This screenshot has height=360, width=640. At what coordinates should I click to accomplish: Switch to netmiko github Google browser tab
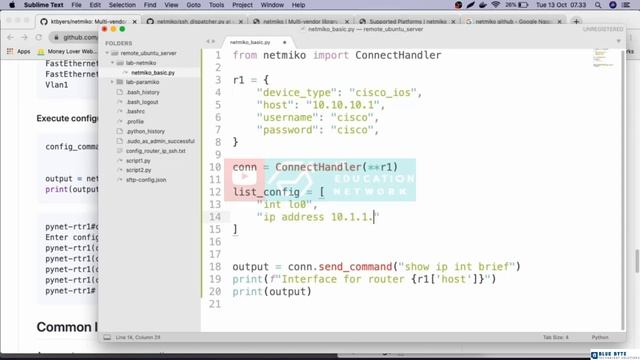click(x=513, y=21)
